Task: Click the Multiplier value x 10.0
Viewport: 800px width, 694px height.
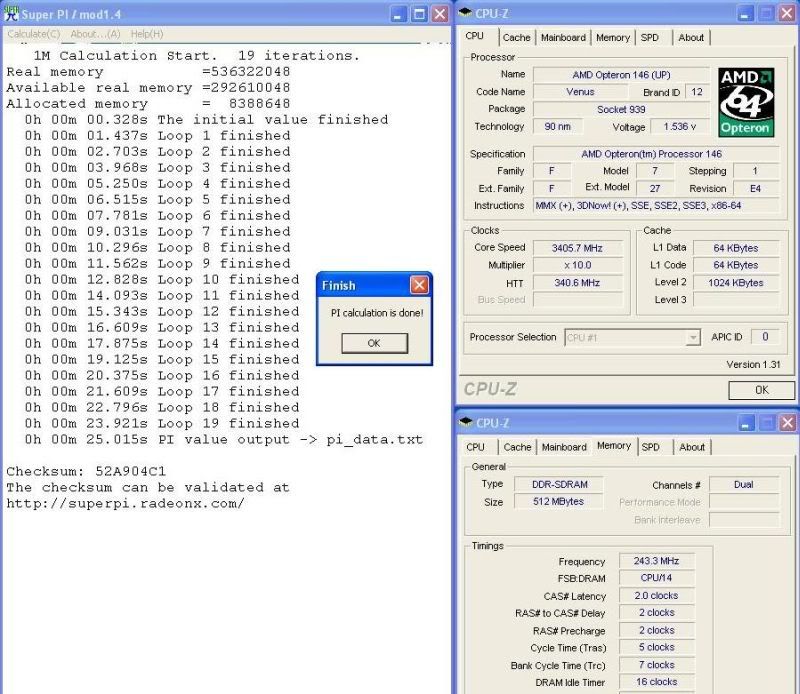Action: [x=577, y=265]
